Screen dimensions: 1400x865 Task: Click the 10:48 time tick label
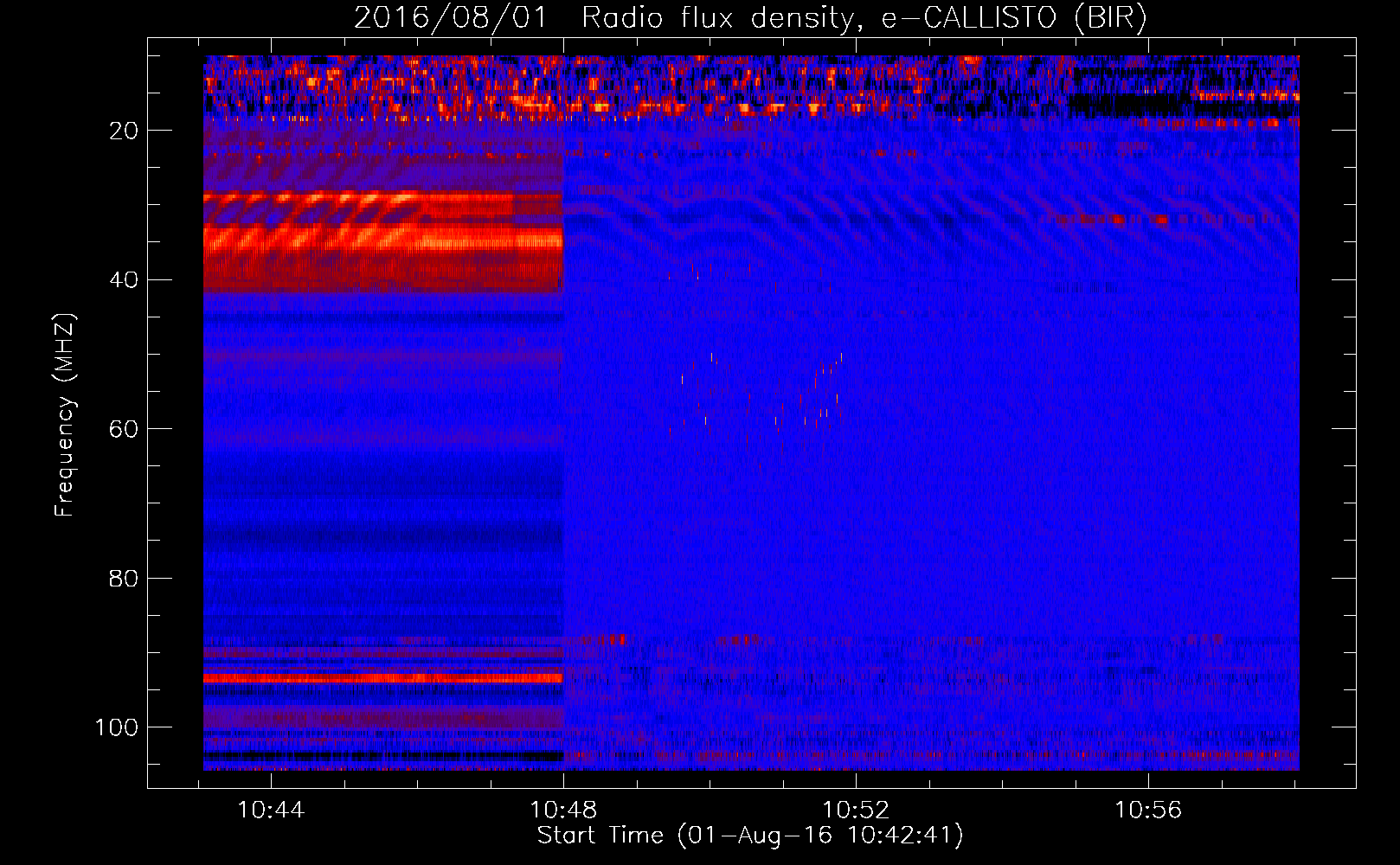[563, 811]
